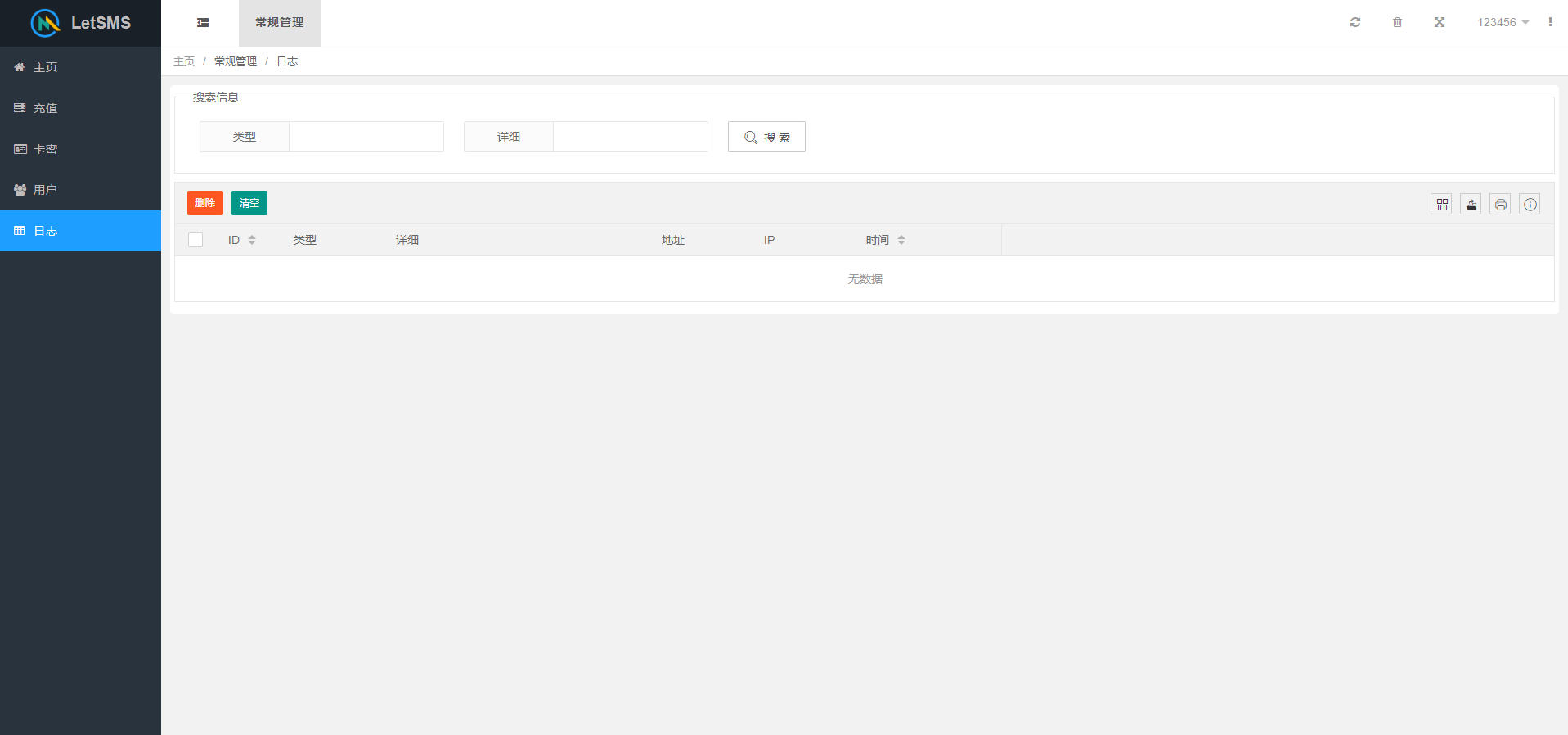Open 用户 in sidebar

coord(80,190)
